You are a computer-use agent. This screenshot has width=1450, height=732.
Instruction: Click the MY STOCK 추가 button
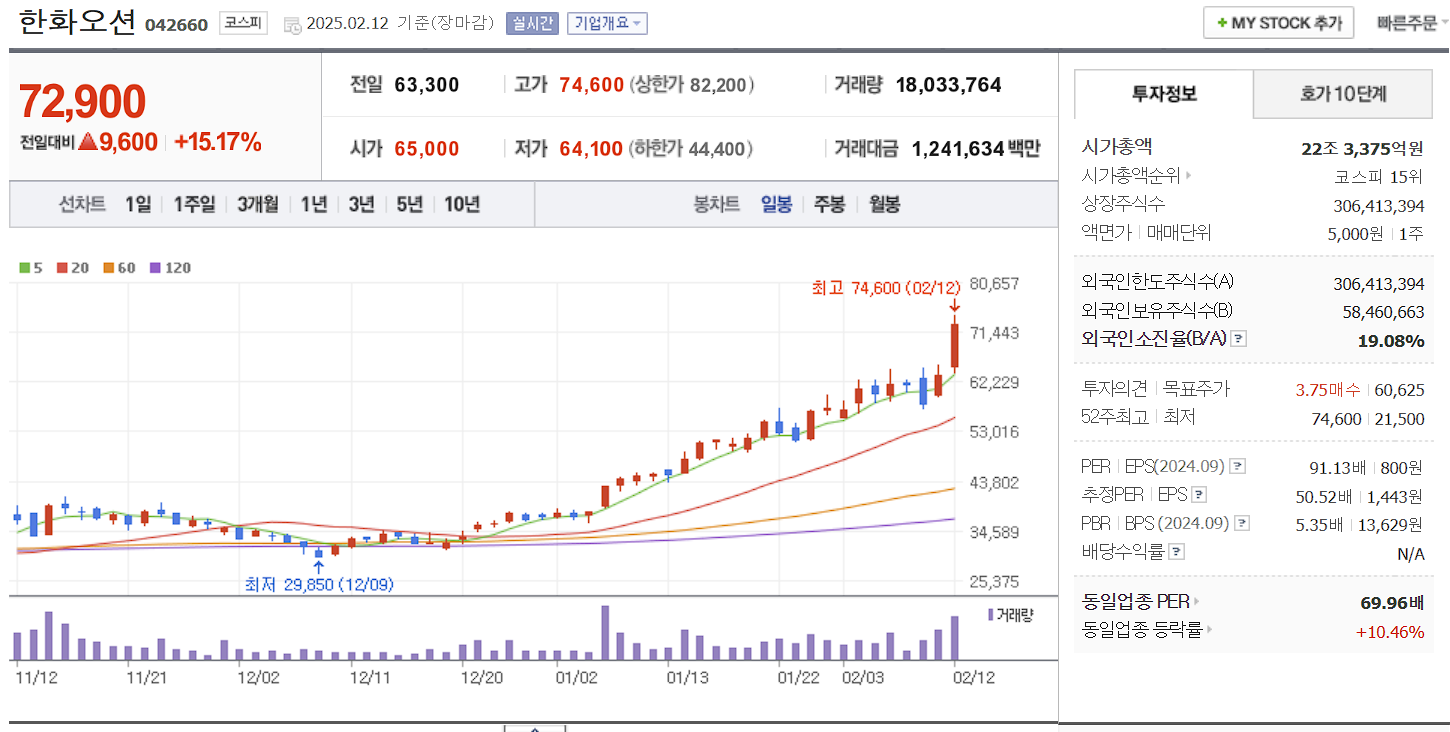[x=1278, y=22]
